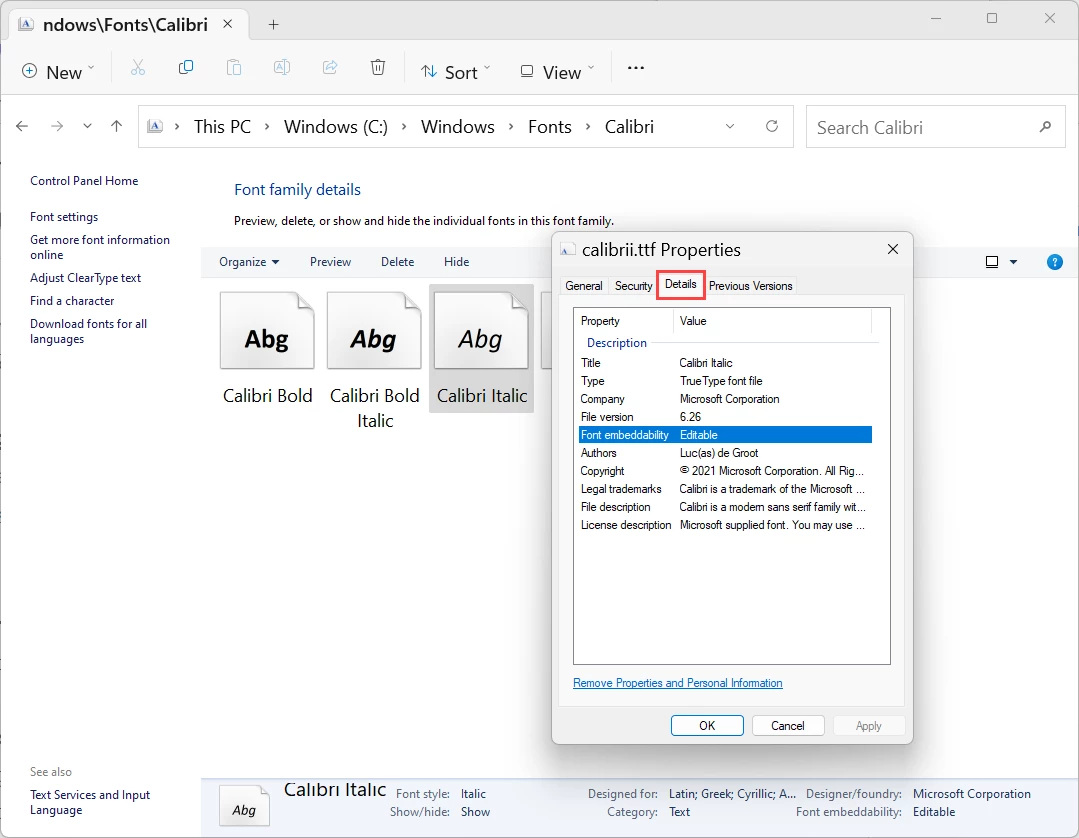
Task: Open Get more font information online
Action: pos(100,247)
